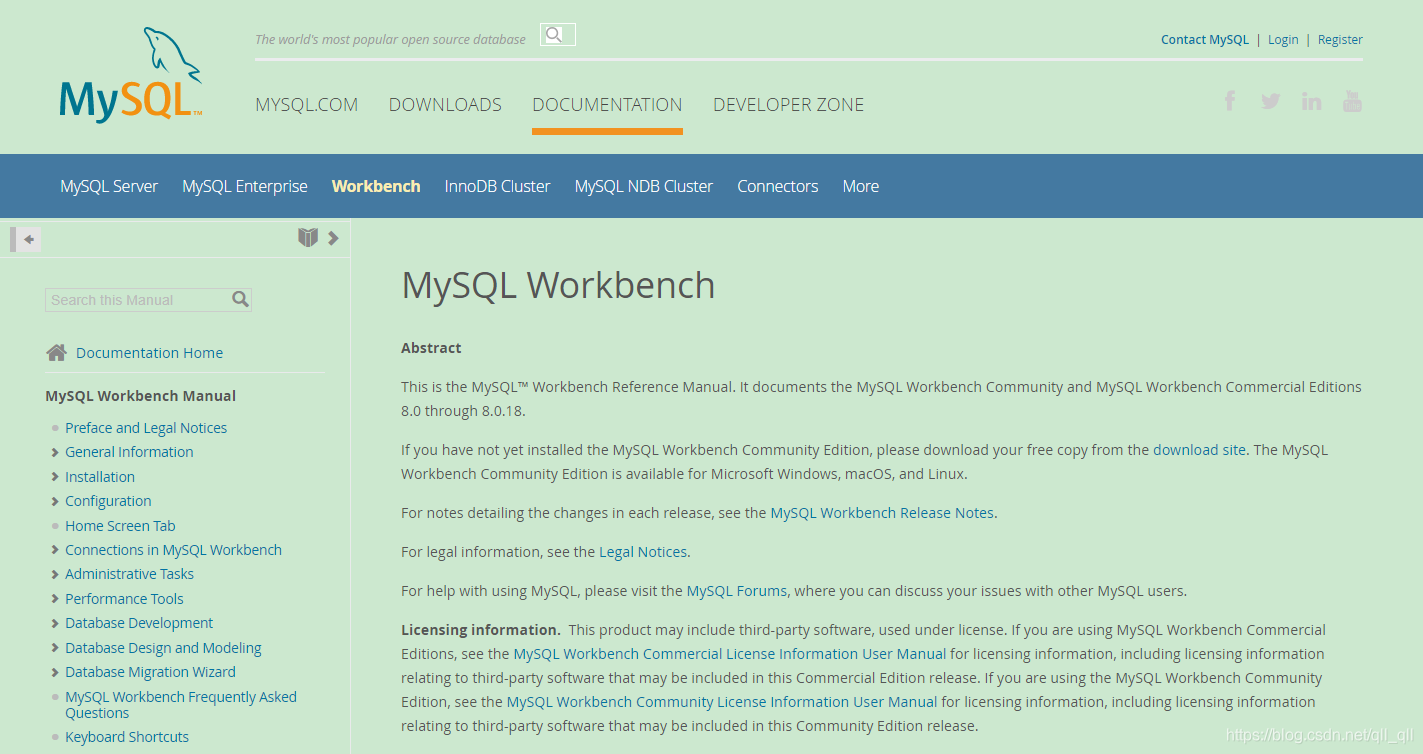Click the Documentation Home house icon
The width and height of the screenshot is (1423, 754).
(x=57, y=352)
